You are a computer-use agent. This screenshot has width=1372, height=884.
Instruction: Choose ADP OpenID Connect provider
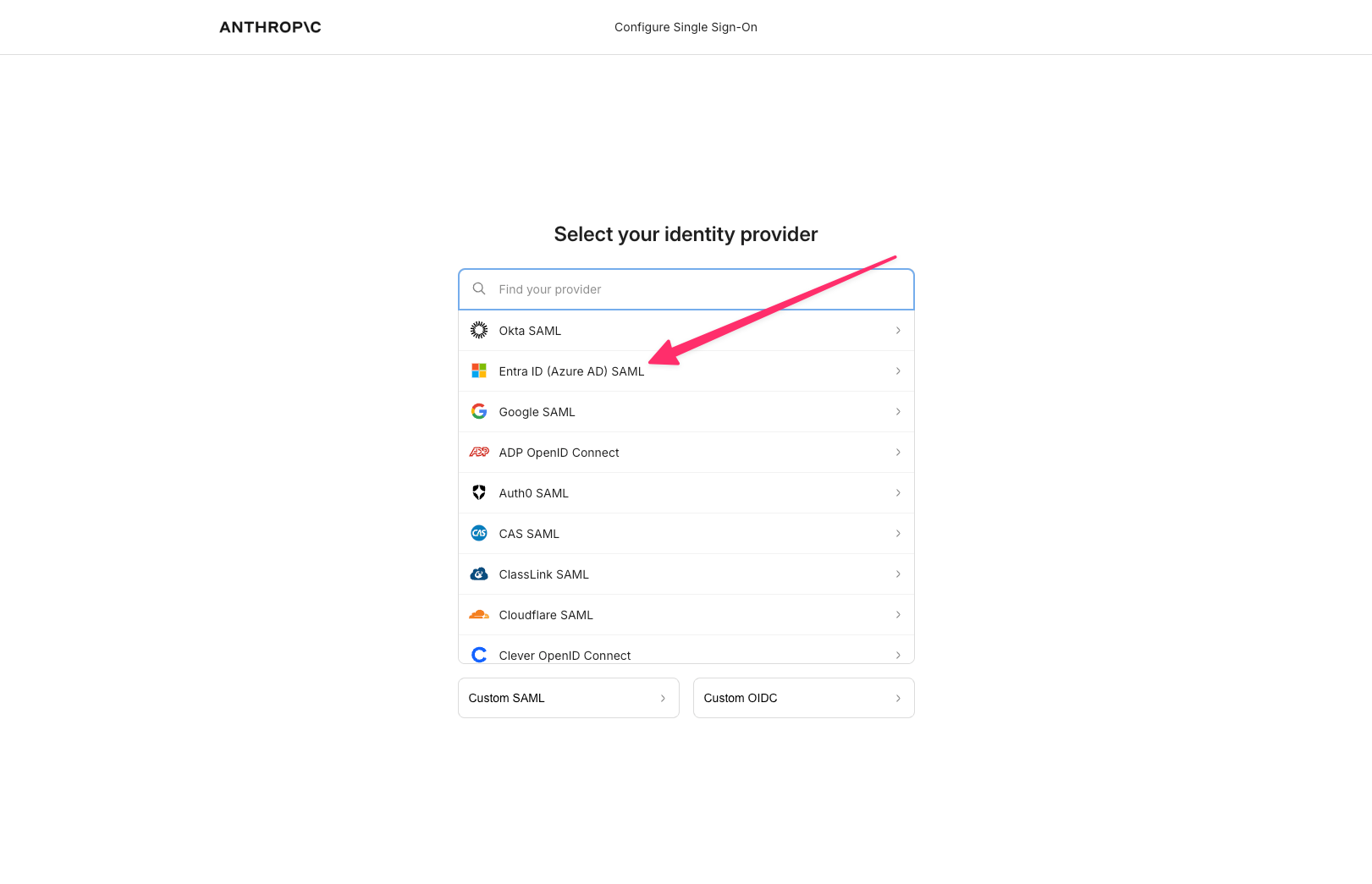point(559,453)
